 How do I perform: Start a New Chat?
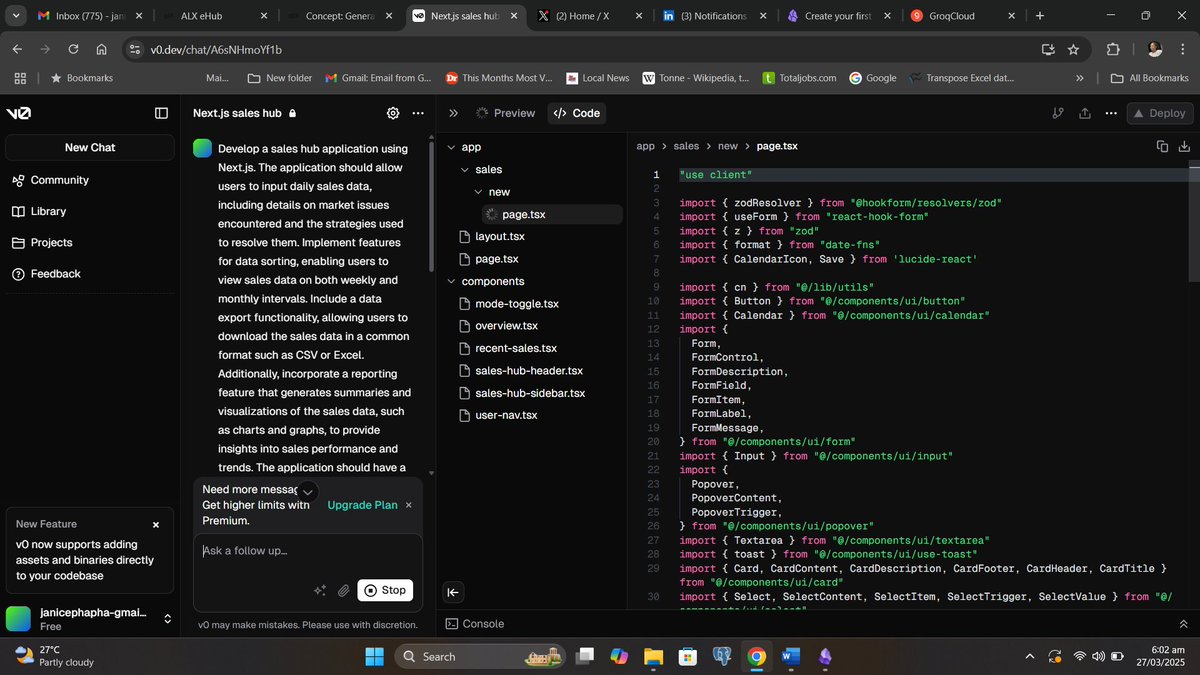[x=90, y=147]
